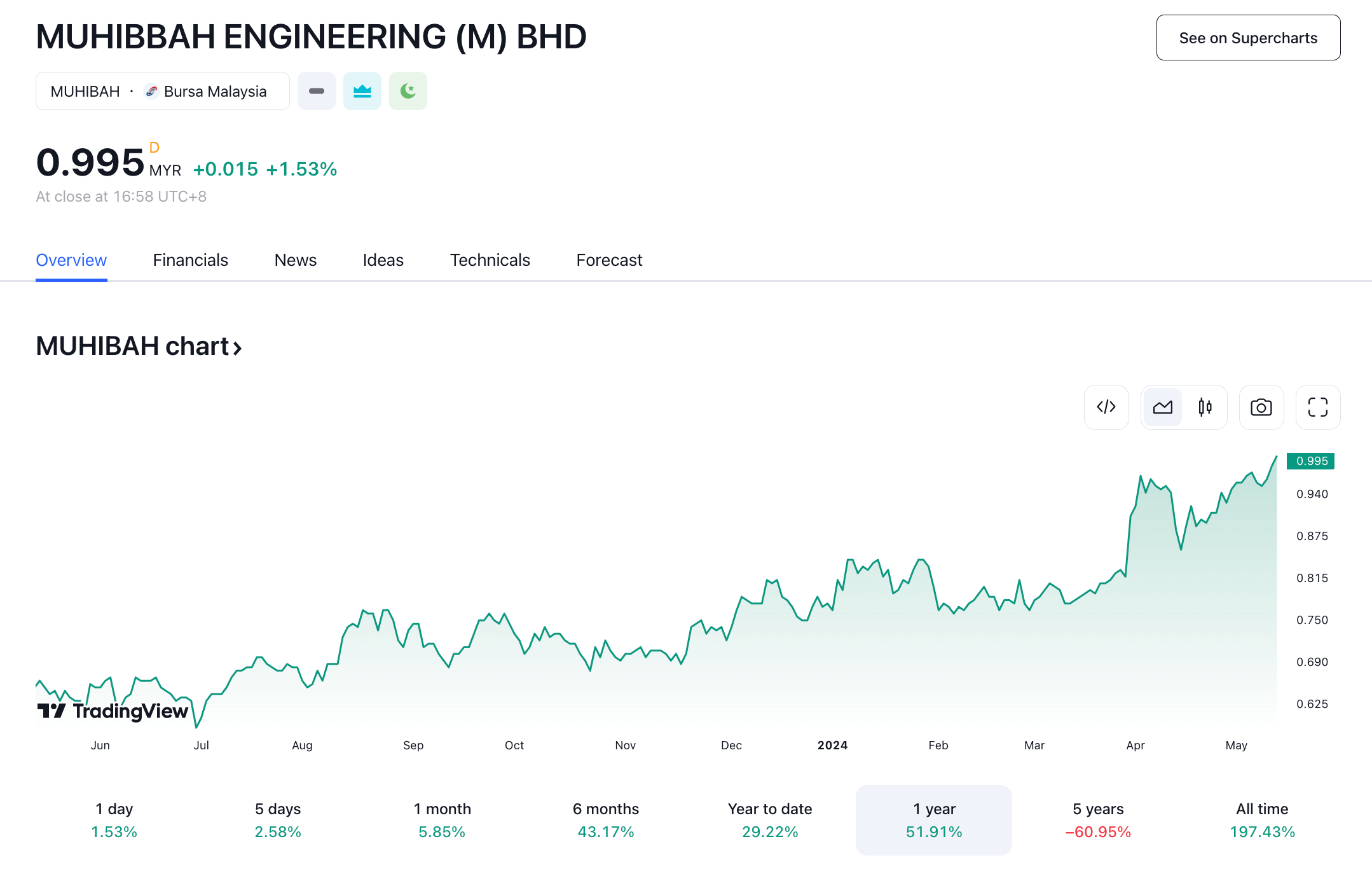
Task: Click See on Supercharts button
Action: (x=1247, y=38)
